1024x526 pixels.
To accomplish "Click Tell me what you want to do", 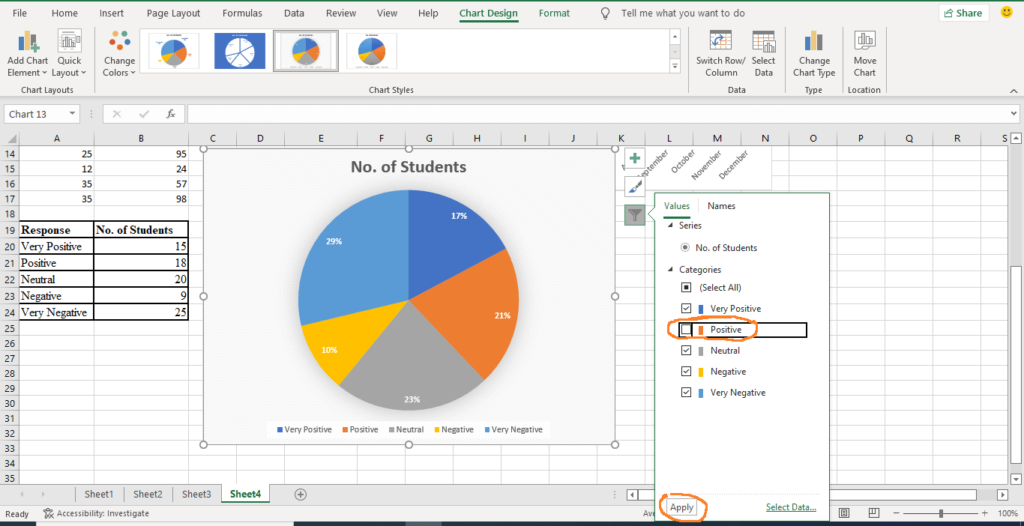I will point(683,13).
